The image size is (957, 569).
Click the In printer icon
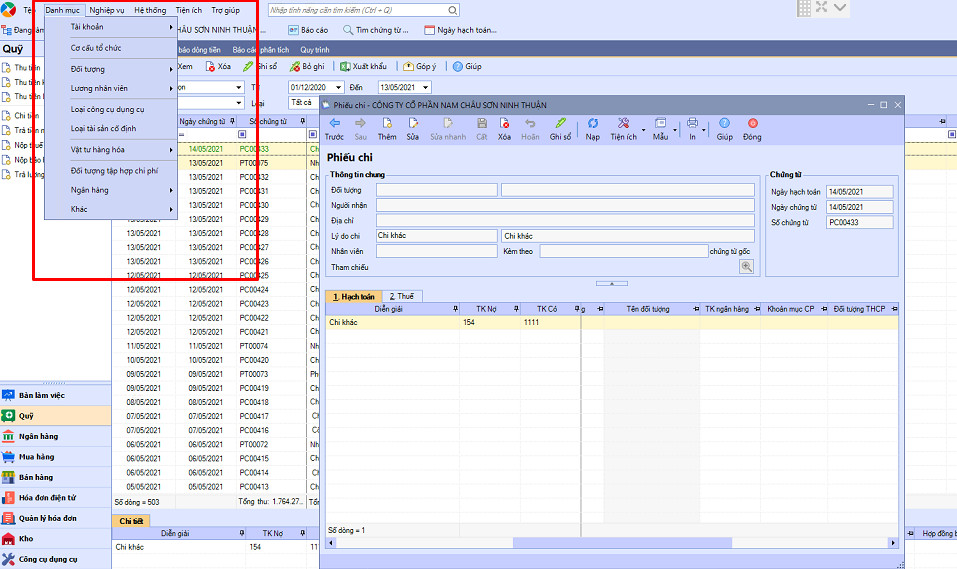click(x=692, y=123)
